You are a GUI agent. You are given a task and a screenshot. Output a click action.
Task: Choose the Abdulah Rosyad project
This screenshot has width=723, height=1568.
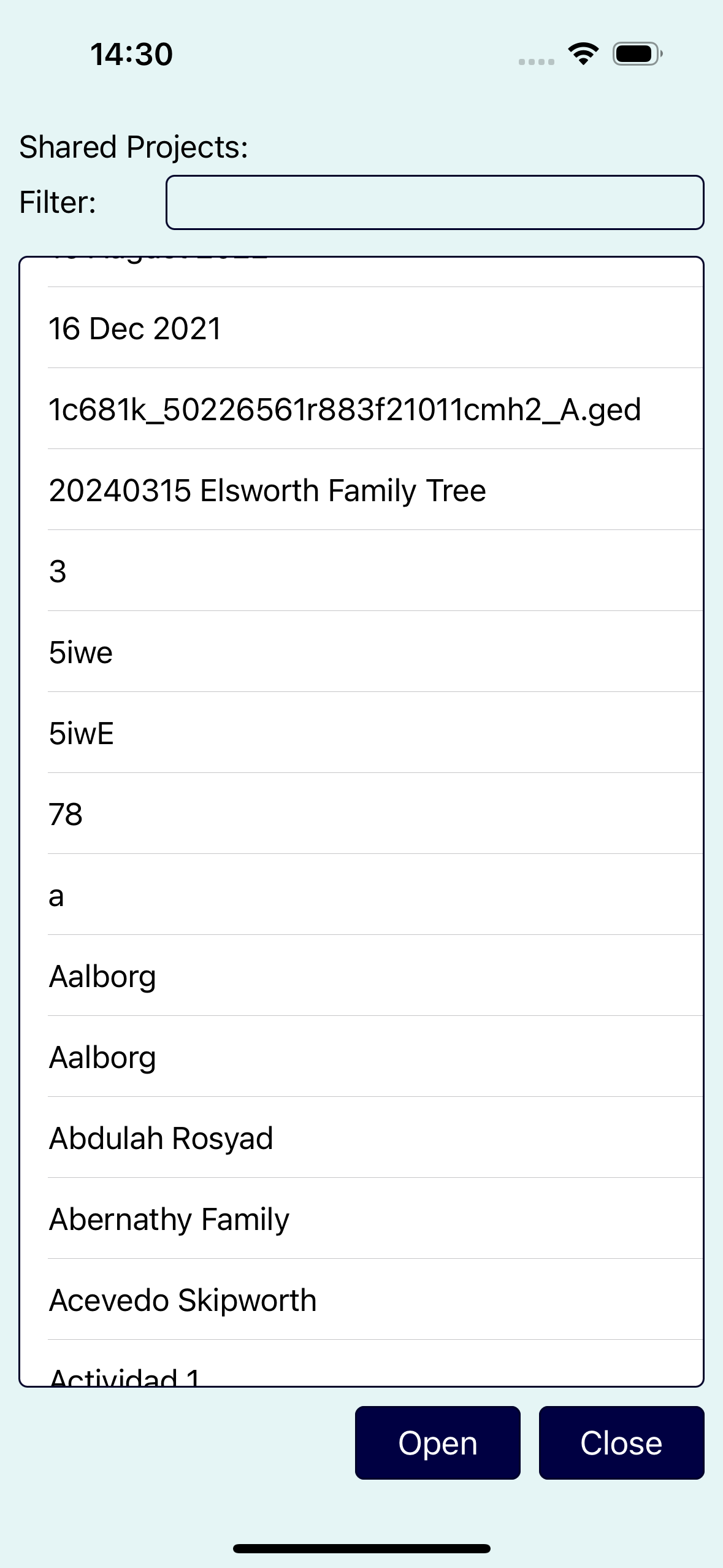pos(375,1137)
